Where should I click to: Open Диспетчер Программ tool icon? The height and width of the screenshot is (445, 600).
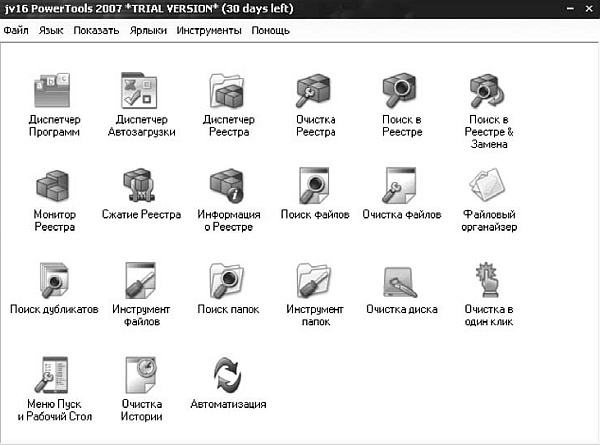(x=53, y=91)
